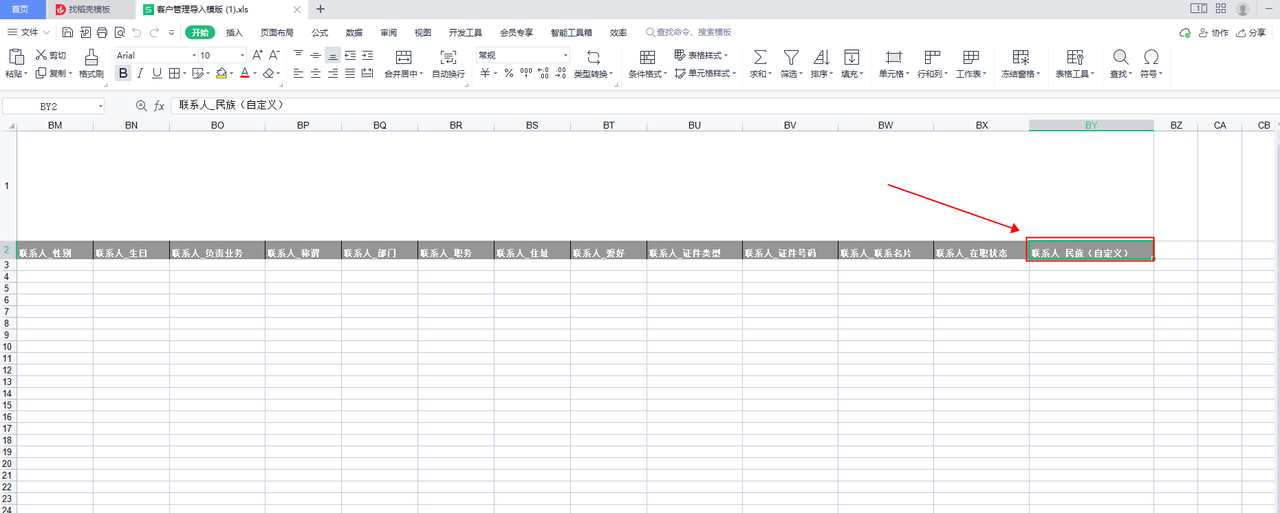Open the font name Arial dropdown

coord(194,55)
